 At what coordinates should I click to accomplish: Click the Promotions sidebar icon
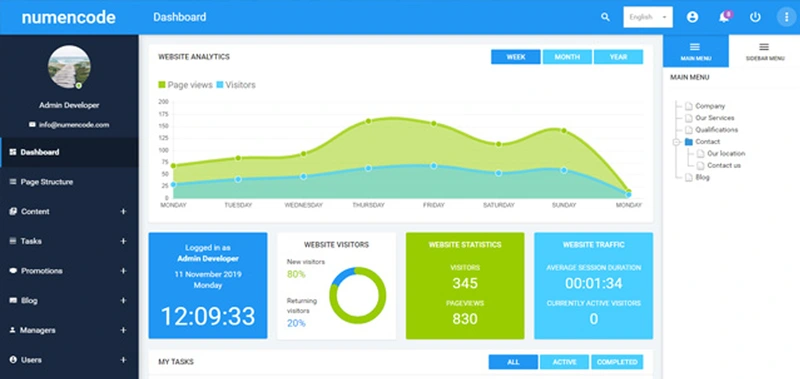[x=13, y=271]
